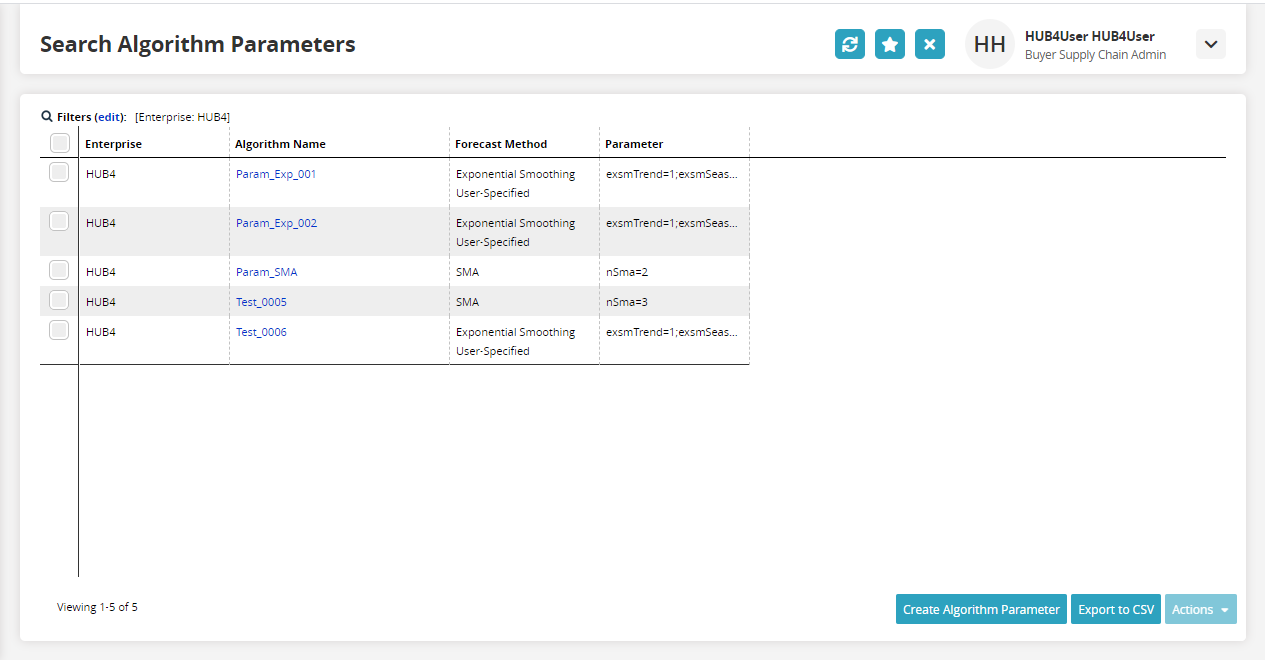The width and height of the screenshot is (1265, 660).
Task: Click the X close-tab icon
Action: coord(930,44)
